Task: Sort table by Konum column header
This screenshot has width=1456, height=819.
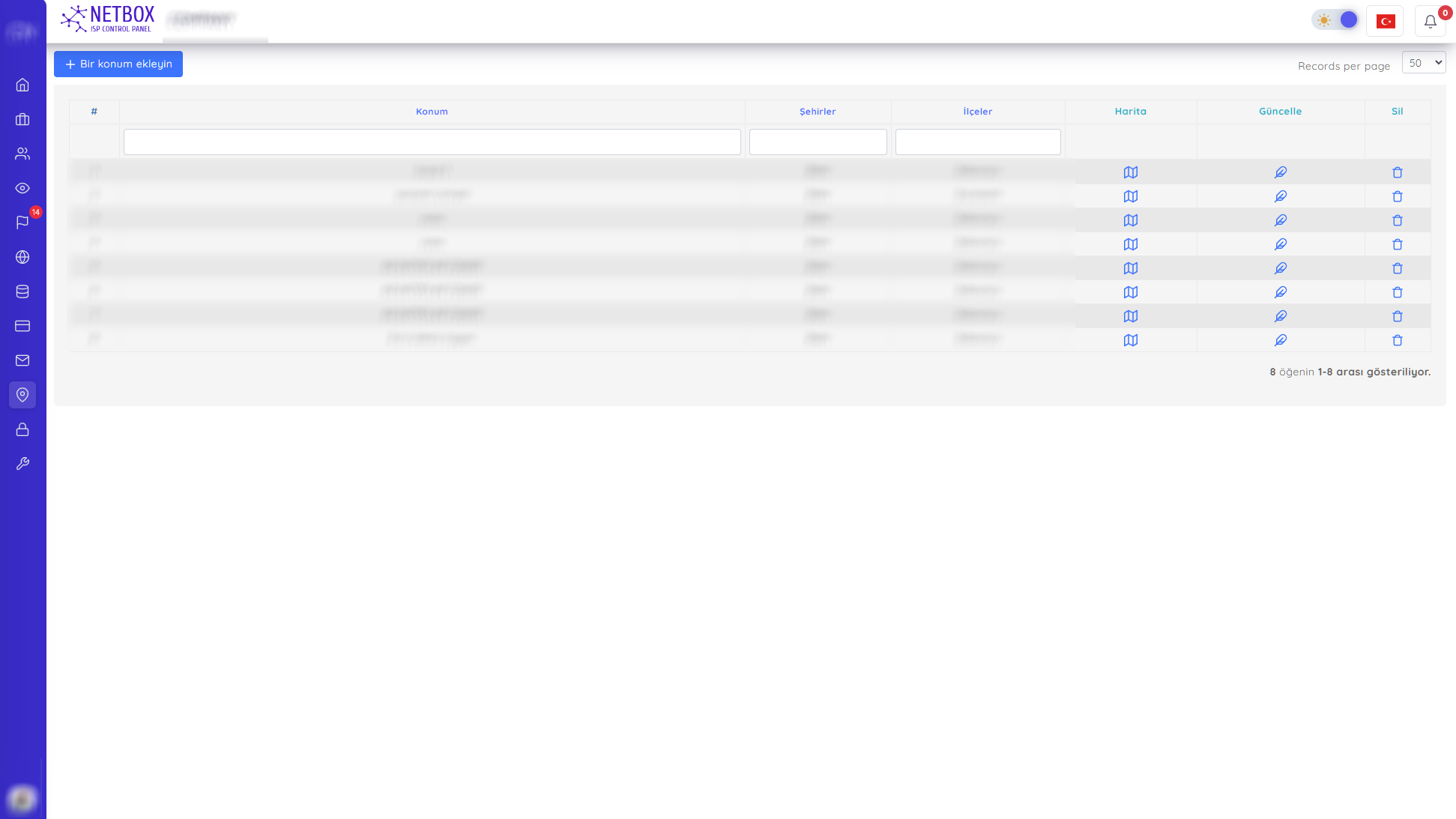Action: click(432, 112)
